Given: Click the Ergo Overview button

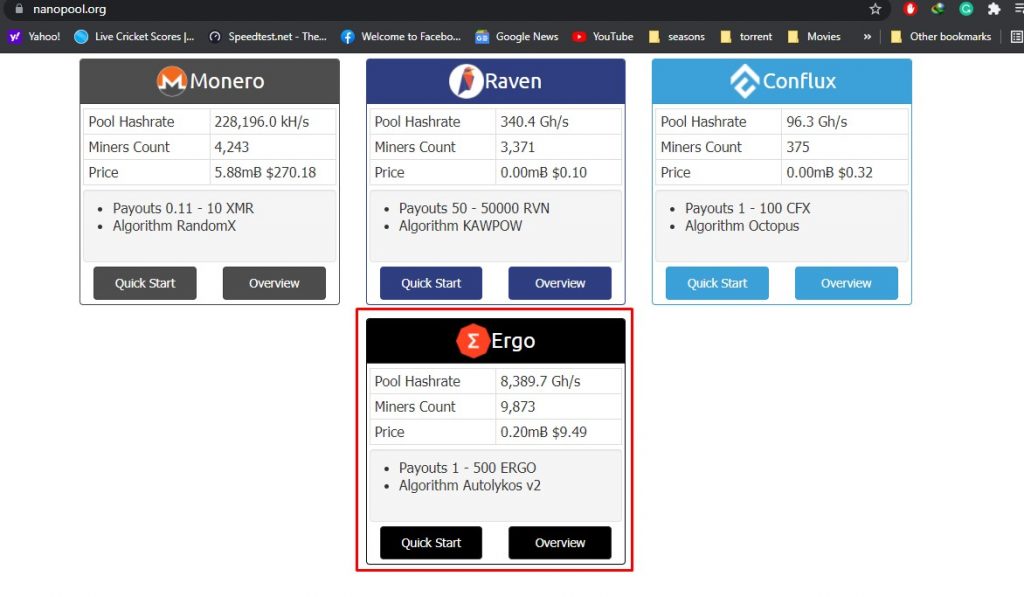Looking at the screenshot, I should (560, 543).
